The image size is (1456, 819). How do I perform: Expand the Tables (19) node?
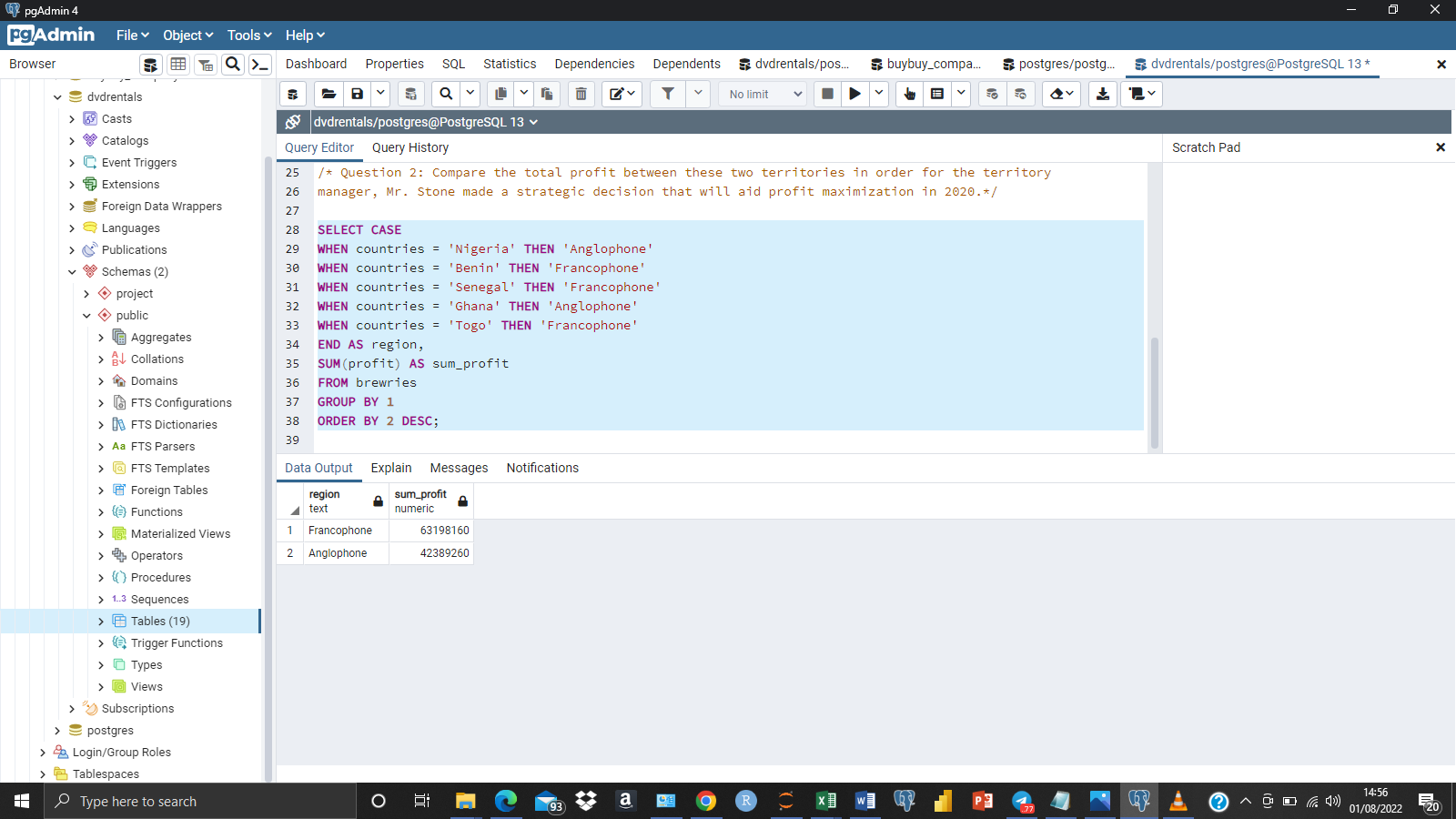(102, 621)
